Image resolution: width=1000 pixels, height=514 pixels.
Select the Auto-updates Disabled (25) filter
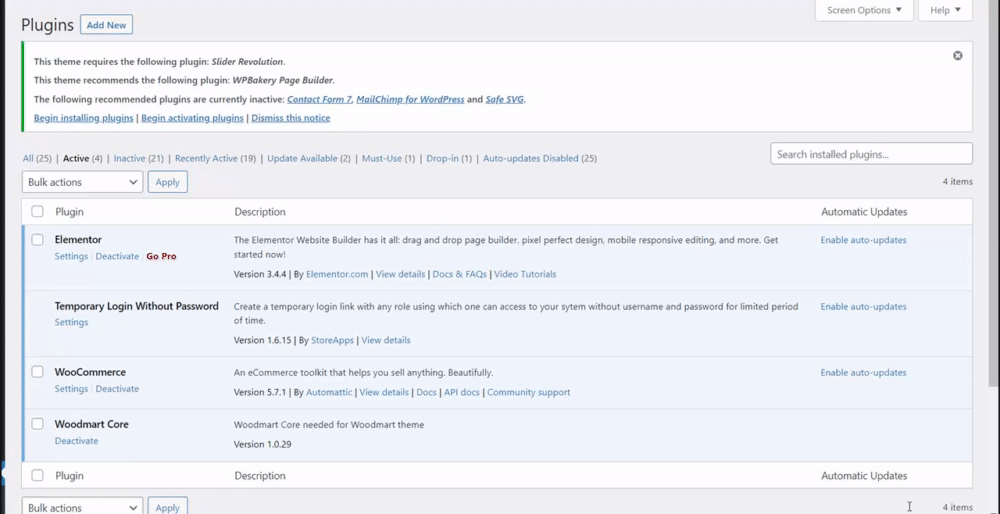coord(540,158)
